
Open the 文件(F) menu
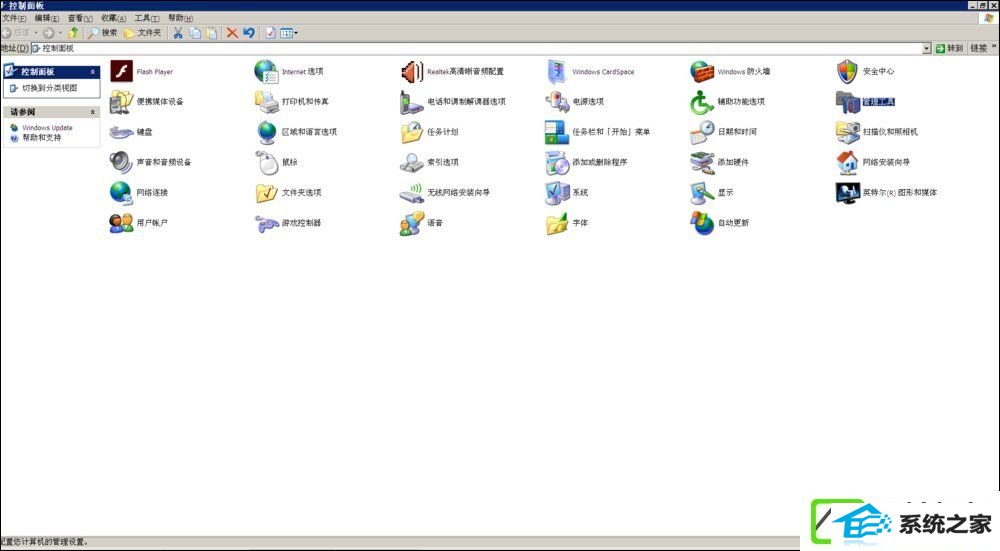click(x=15, y=18)
